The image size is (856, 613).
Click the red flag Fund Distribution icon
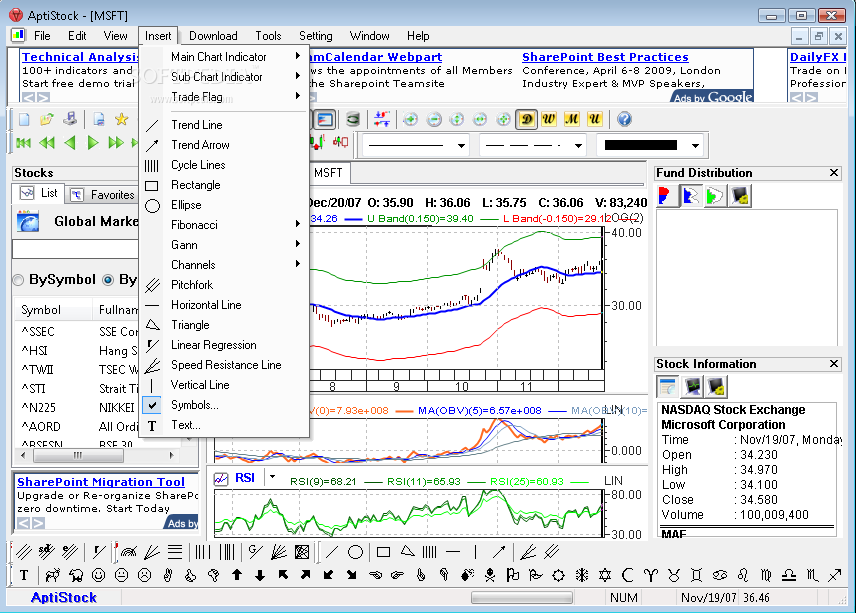click(665, 196)
